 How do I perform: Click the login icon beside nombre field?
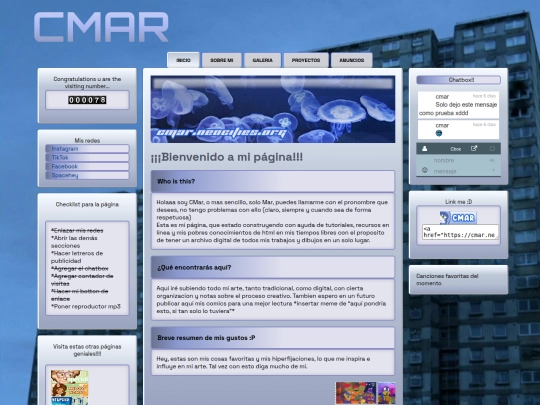[x=492, y=160]
